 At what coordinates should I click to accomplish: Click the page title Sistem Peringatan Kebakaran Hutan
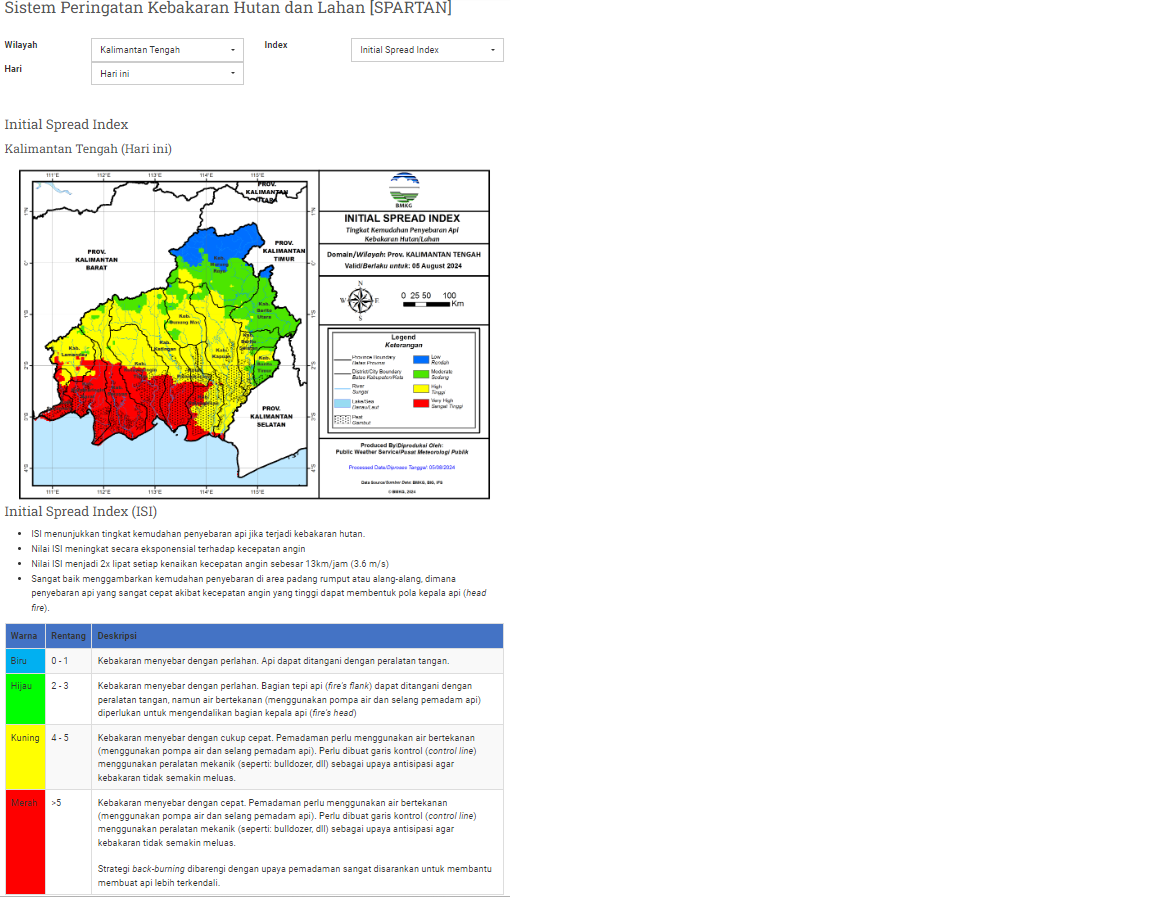pyautogui.click(x=228, y=8)
